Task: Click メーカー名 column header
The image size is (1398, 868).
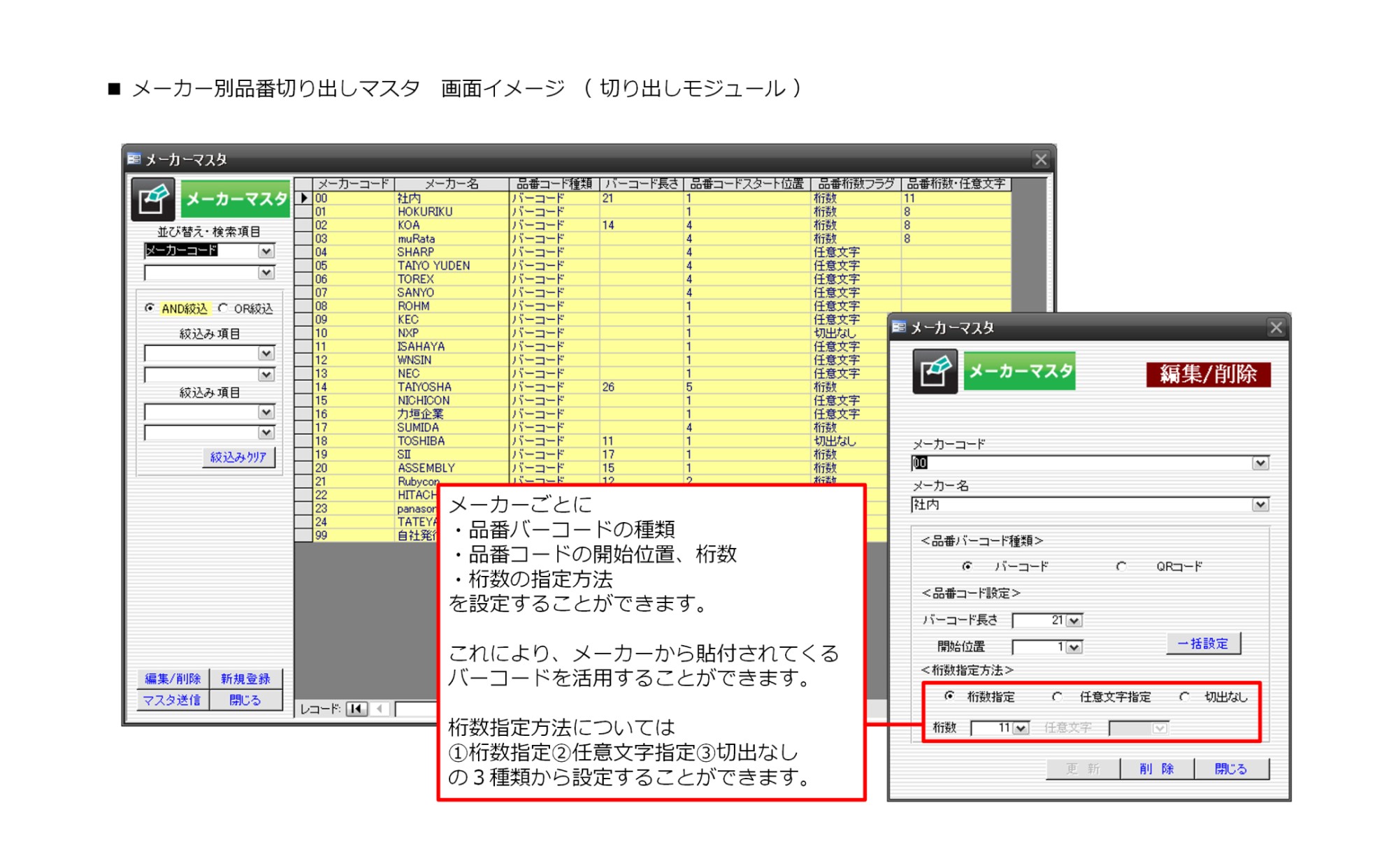Action: click(x=452, y=184)
